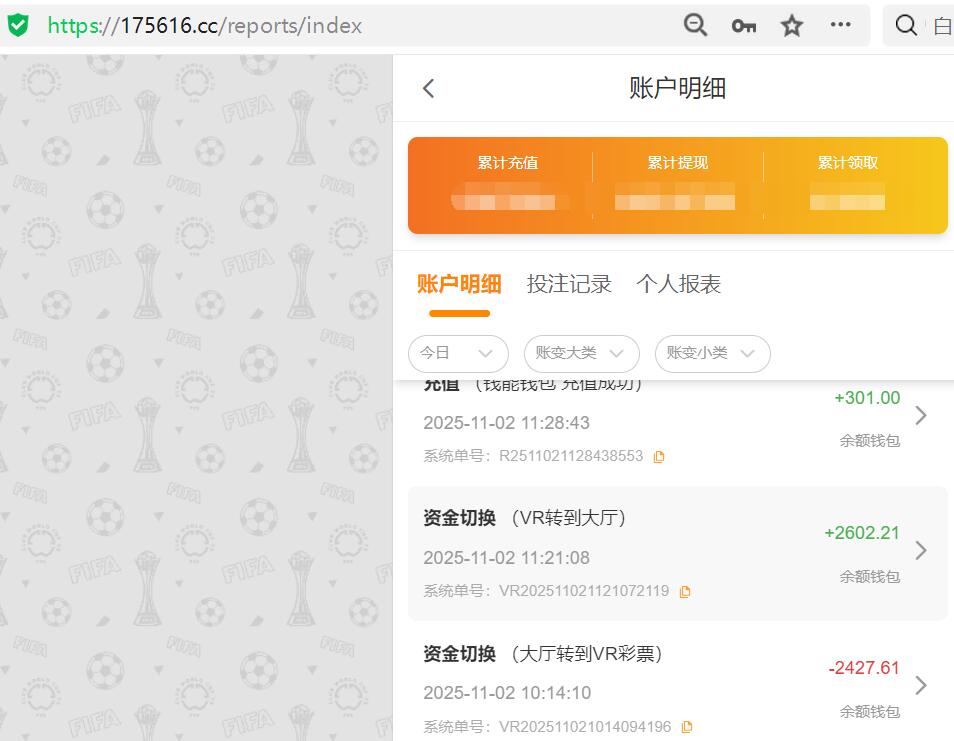Open the 今日 date filter dropdown
The width and height of the screenshot is (954, 741).
coord(457,354)
